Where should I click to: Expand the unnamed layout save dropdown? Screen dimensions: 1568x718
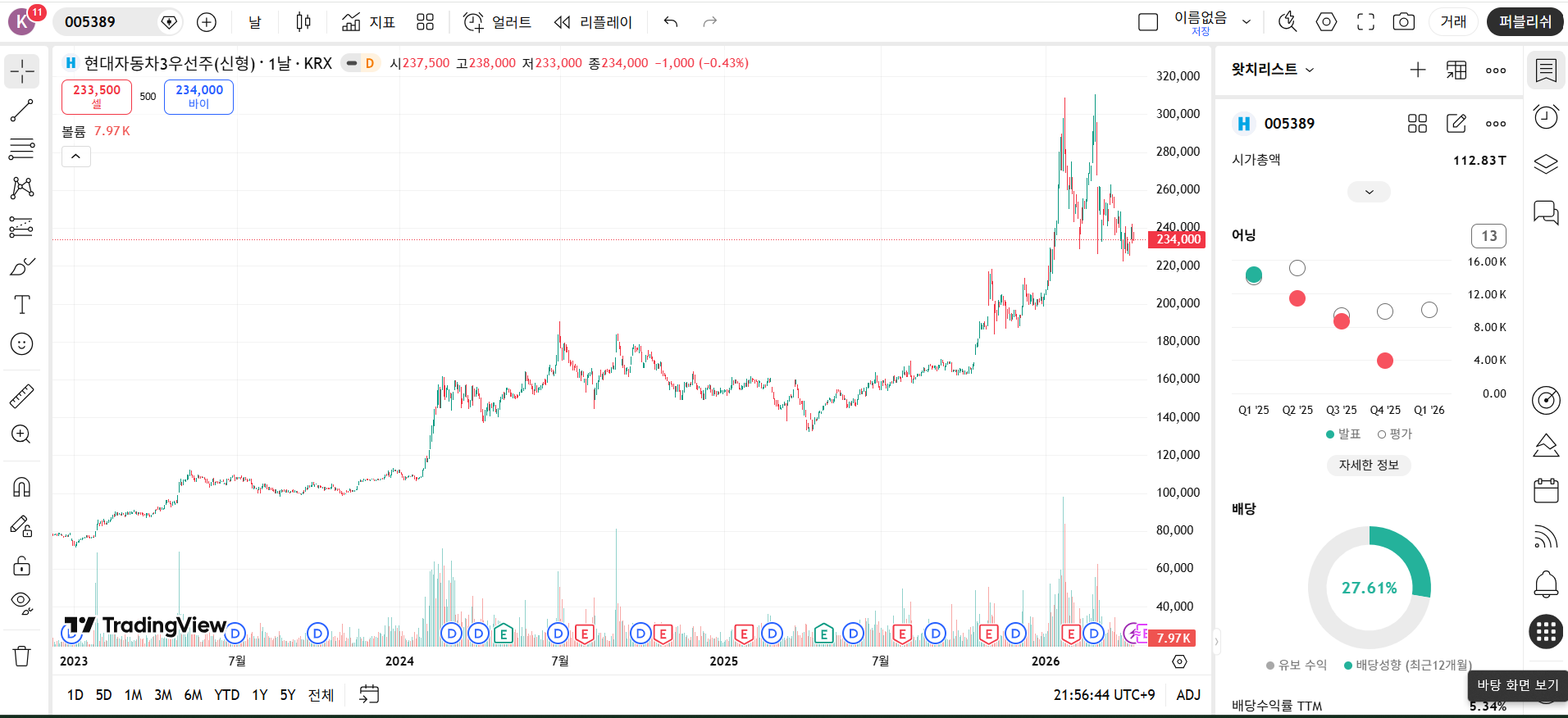1247,22
